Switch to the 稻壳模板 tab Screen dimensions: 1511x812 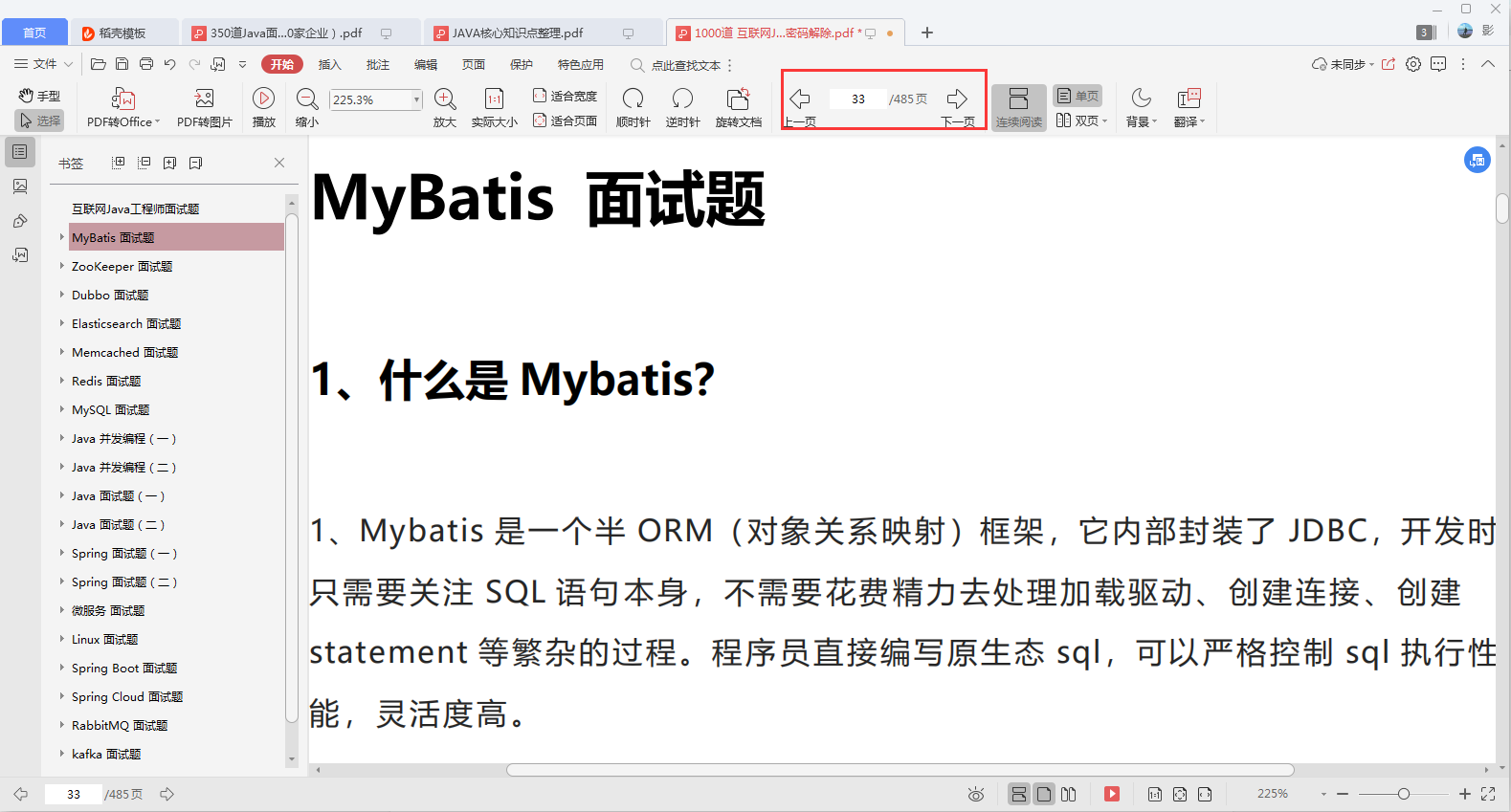(124, 33)
